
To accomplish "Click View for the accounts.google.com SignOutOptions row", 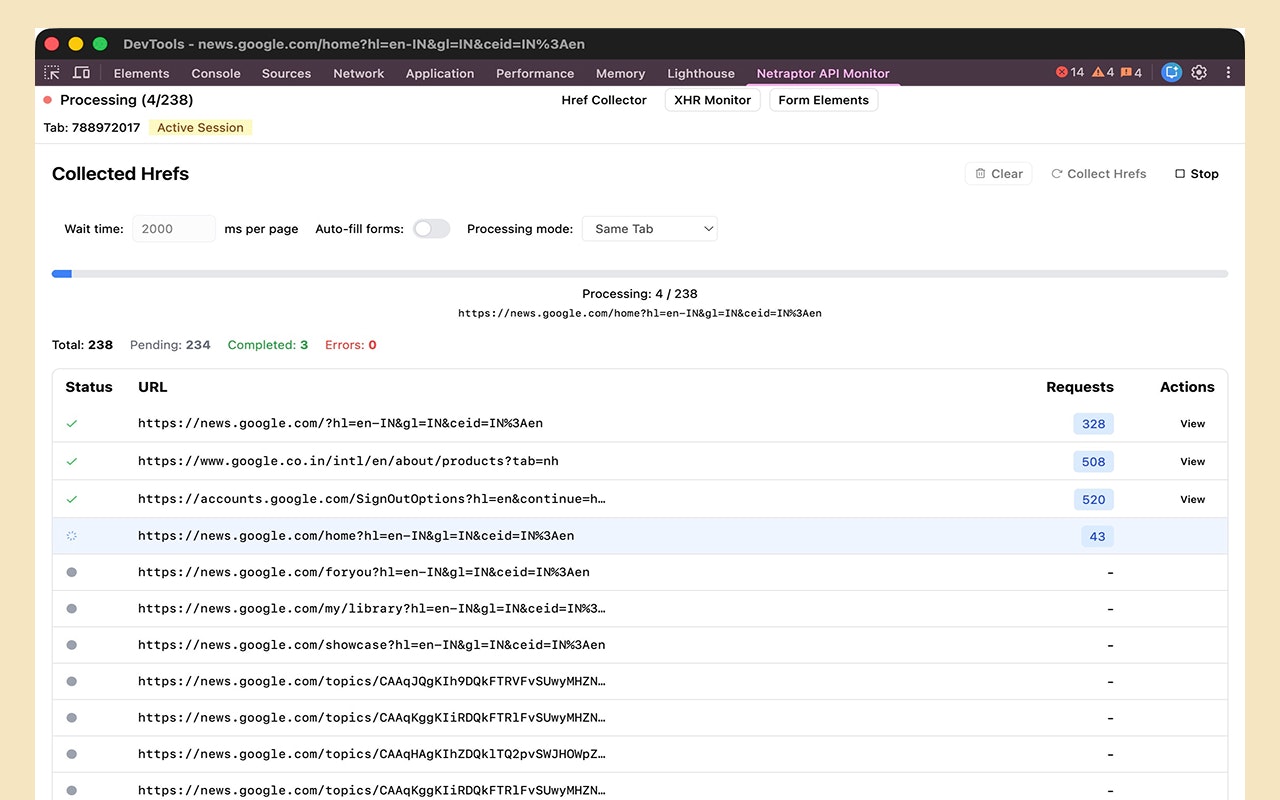I will pos(1192,499).
